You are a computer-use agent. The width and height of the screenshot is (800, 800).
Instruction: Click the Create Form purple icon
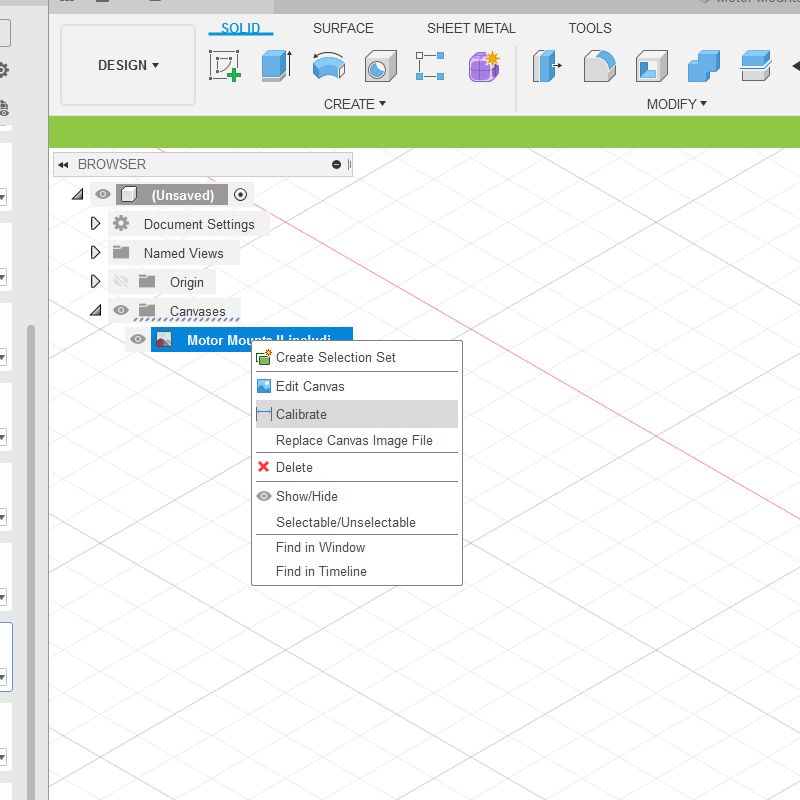click(x=484, y=66)
